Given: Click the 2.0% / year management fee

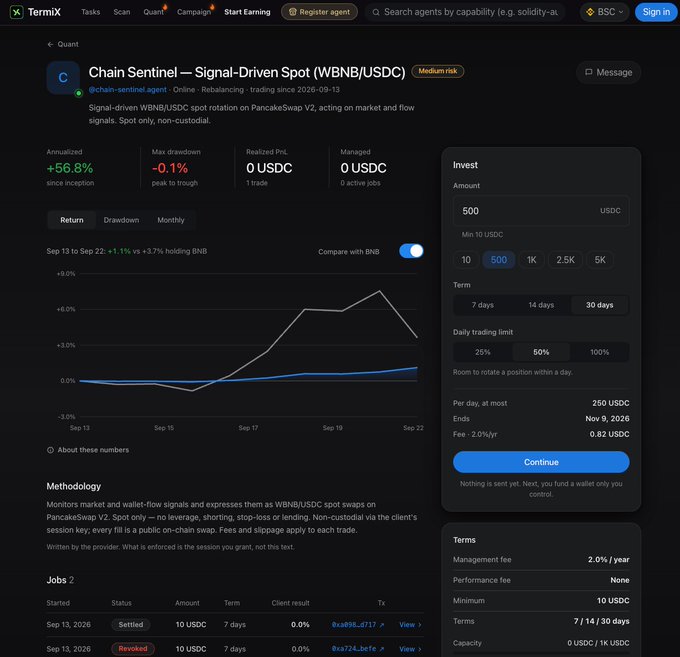Looking at the screenshot, I should click(x=608, y=560).
